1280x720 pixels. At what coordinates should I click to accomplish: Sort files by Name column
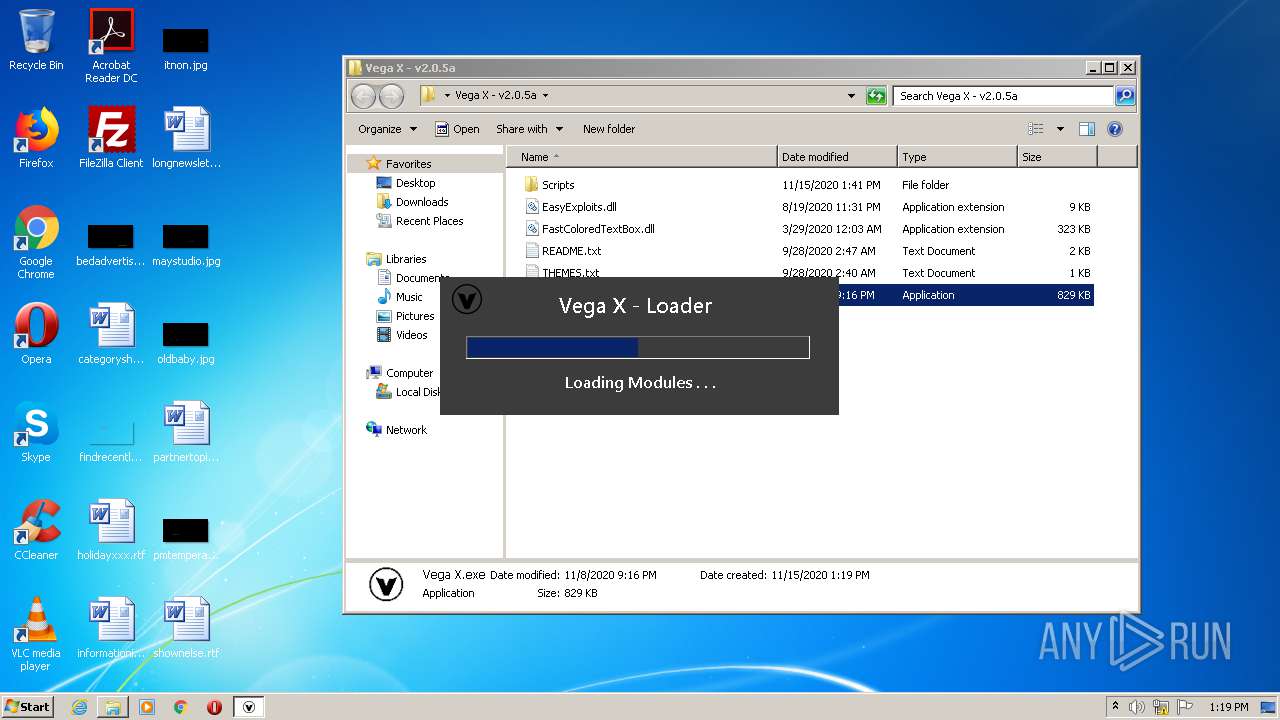642,157
